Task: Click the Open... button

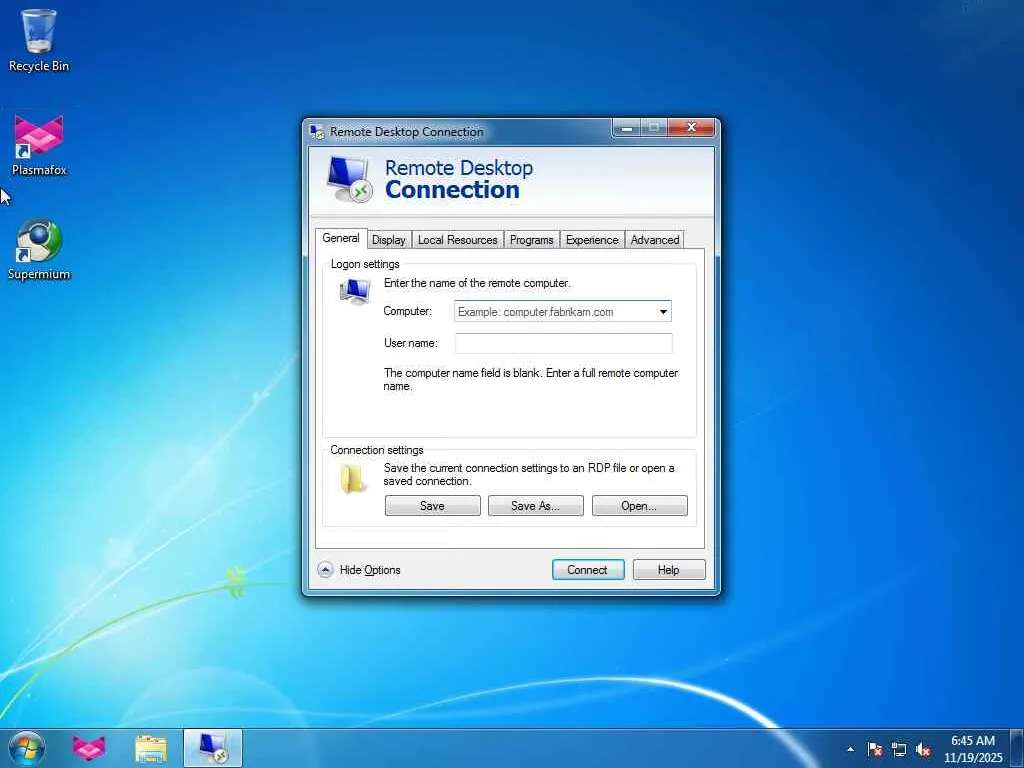Action: click(x=639, y=505)
